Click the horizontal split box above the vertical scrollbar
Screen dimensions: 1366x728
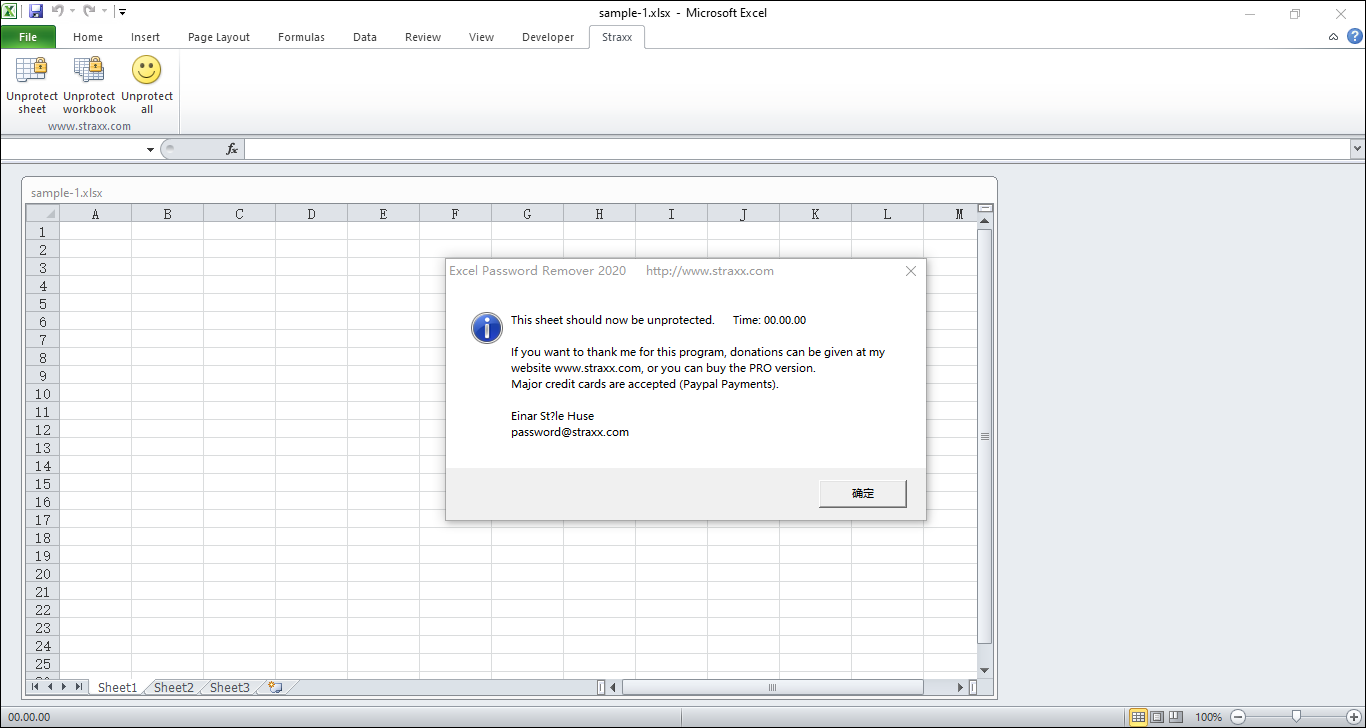[985, 209]
